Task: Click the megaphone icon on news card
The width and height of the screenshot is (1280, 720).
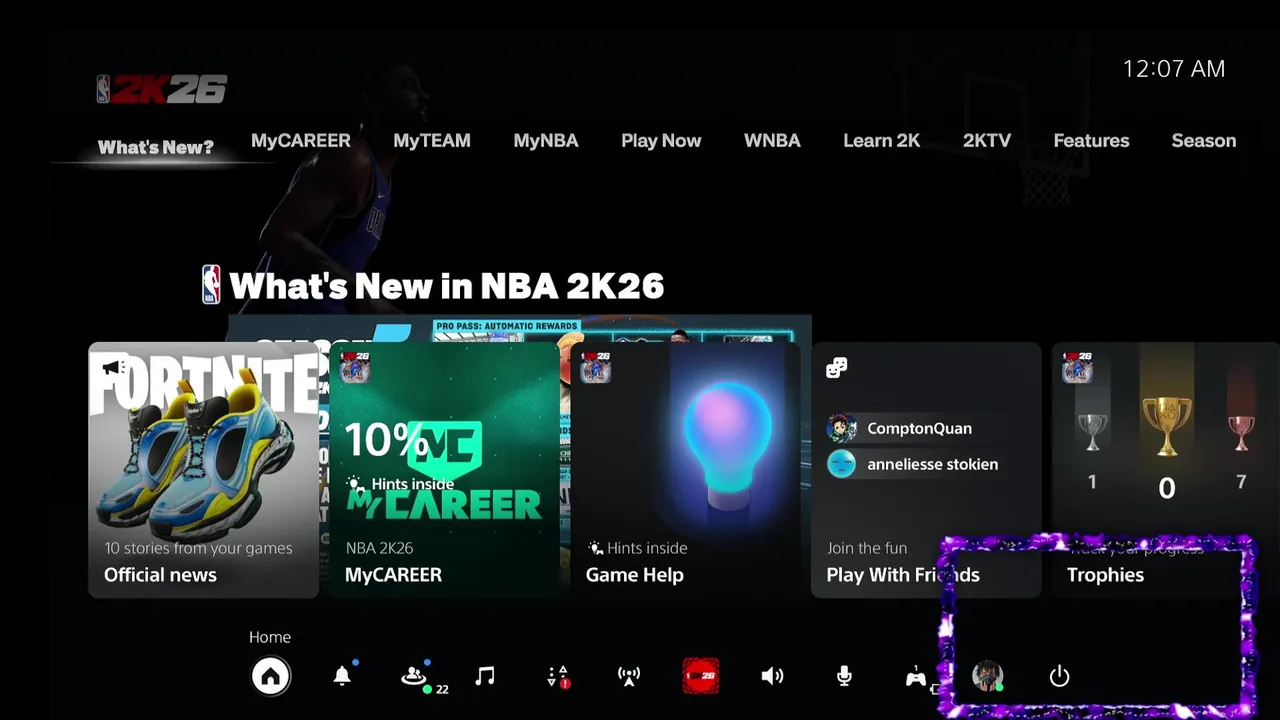Action: 115,368
